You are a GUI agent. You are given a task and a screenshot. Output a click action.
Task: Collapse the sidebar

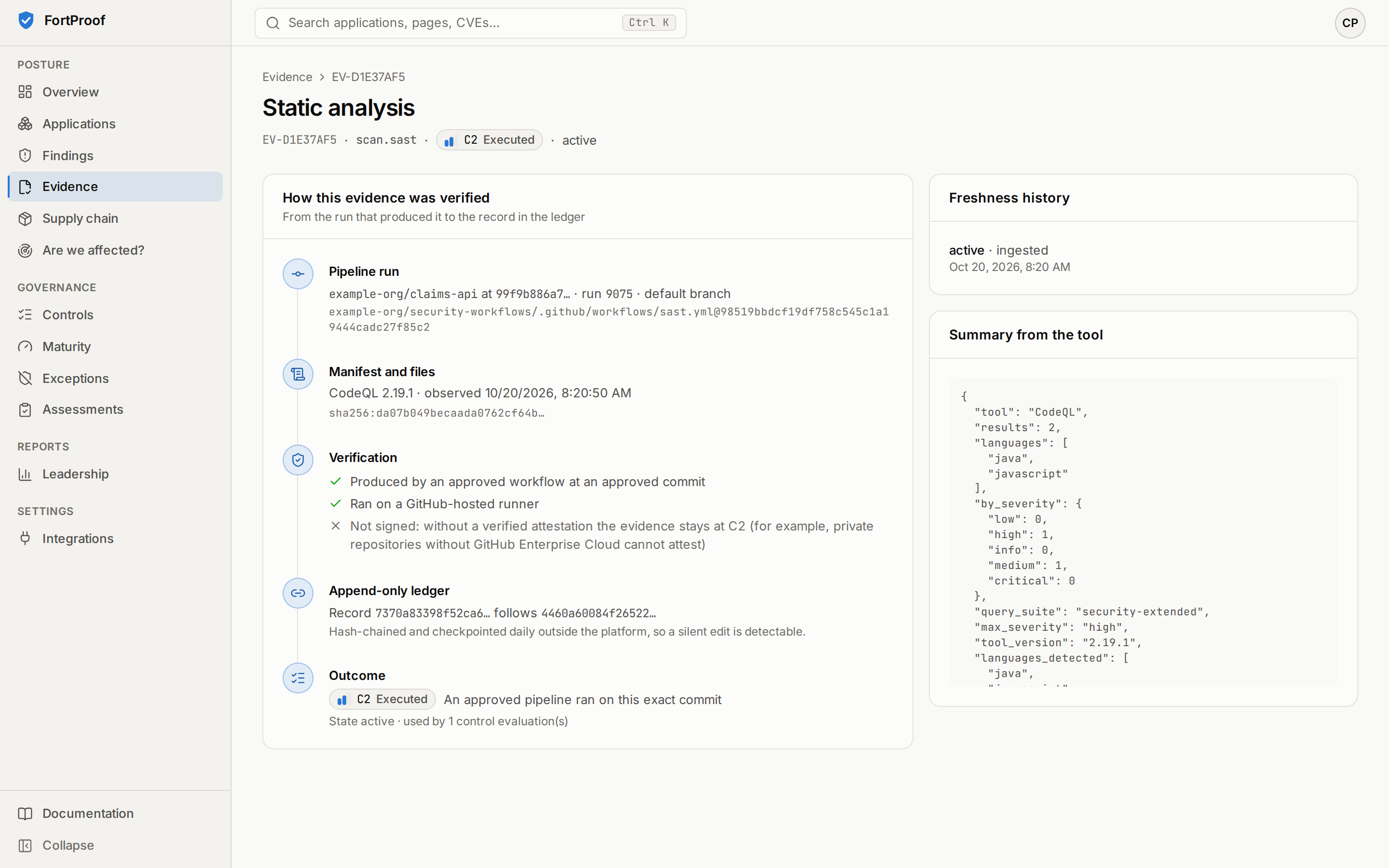(x=115, y=845)
